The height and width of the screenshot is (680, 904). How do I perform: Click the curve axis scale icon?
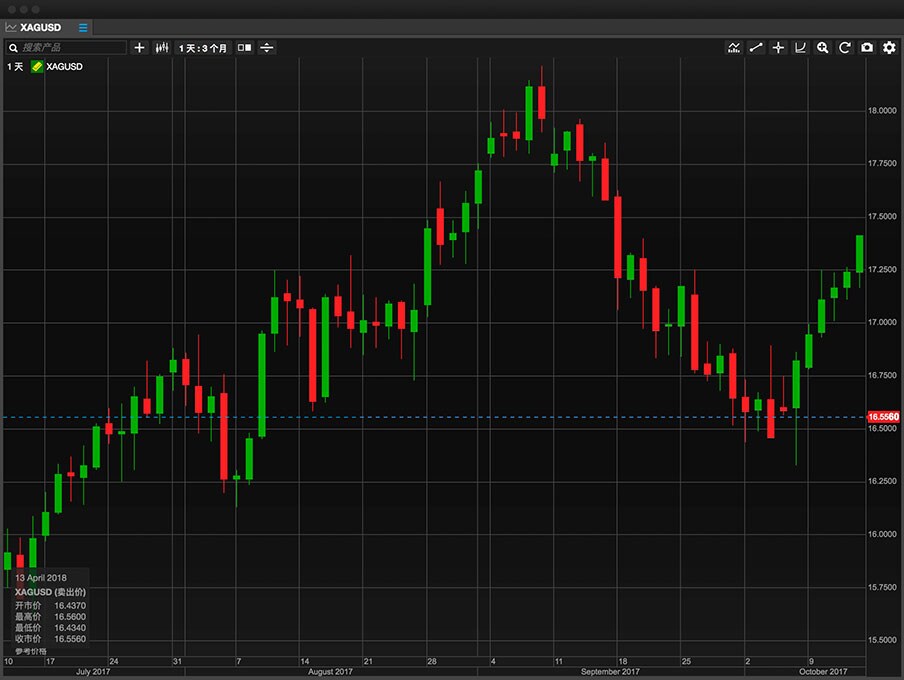pyautogui.click(x=800, y=47)
